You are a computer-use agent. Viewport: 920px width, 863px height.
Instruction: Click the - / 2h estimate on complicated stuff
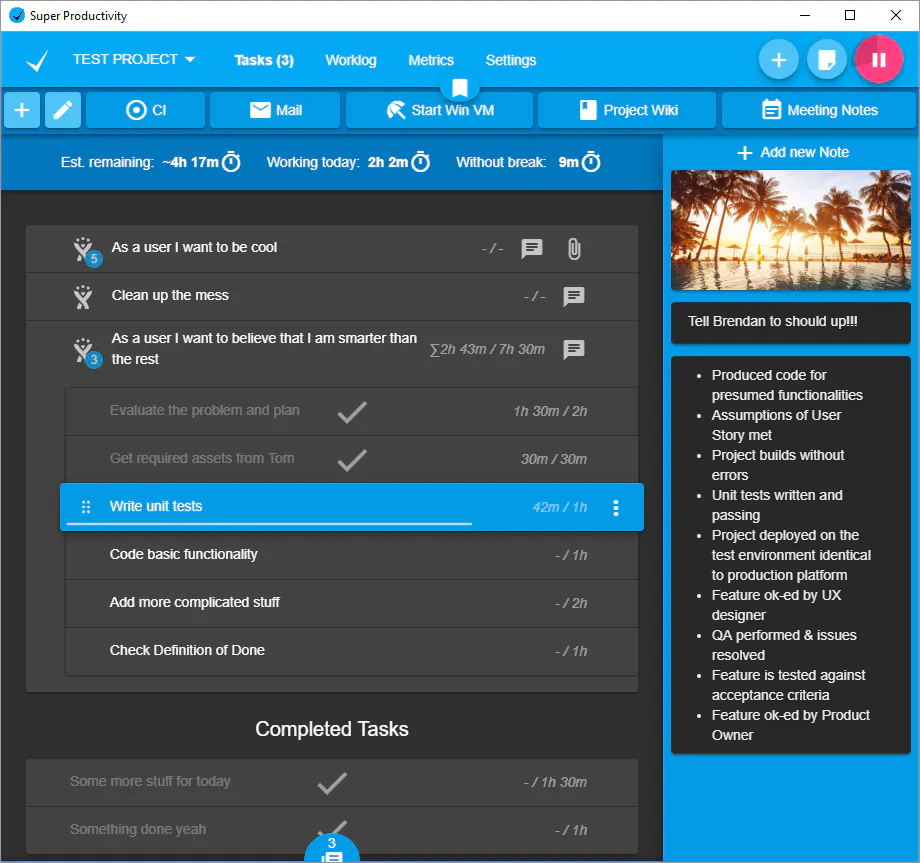(570, 604)
